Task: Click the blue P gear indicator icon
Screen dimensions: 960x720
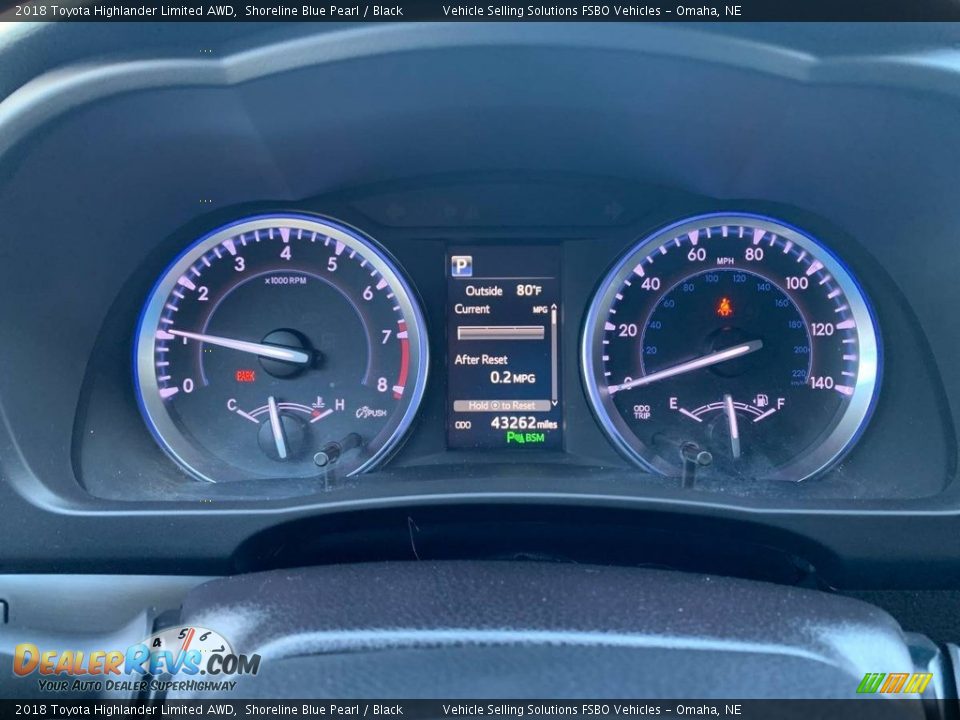Action: [462, 266]
